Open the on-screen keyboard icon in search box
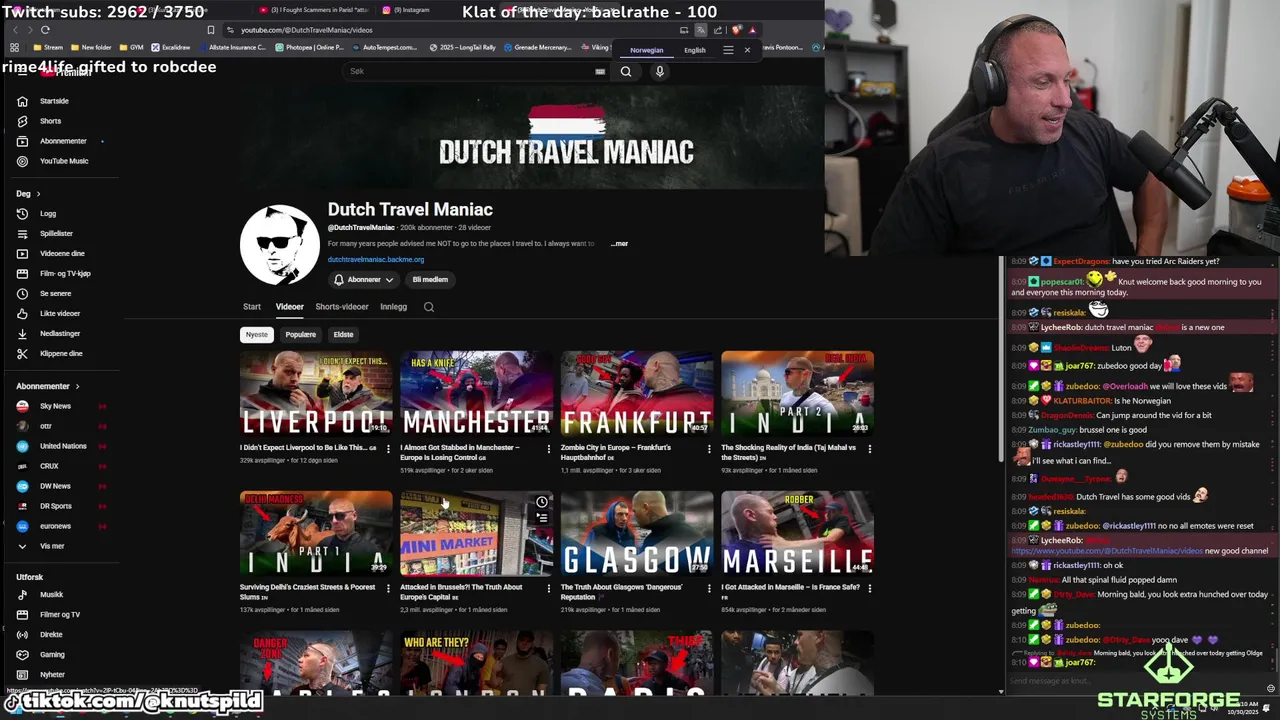The height and width of the screenshot is (720, 1280). point(600,71)
